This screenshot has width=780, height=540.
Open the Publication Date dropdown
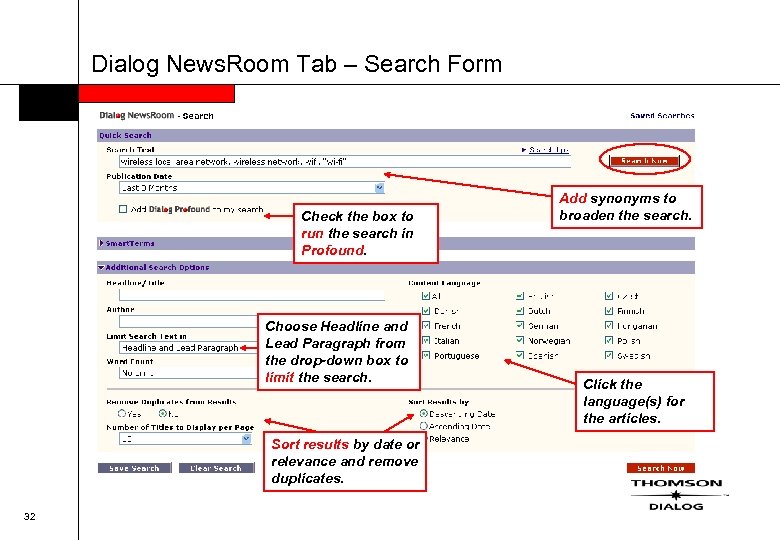pos(252,188)
